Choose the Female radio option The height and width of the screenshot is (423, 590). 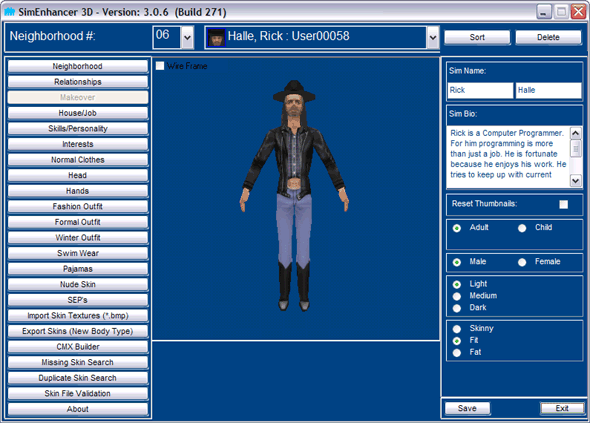coord(522,262)
